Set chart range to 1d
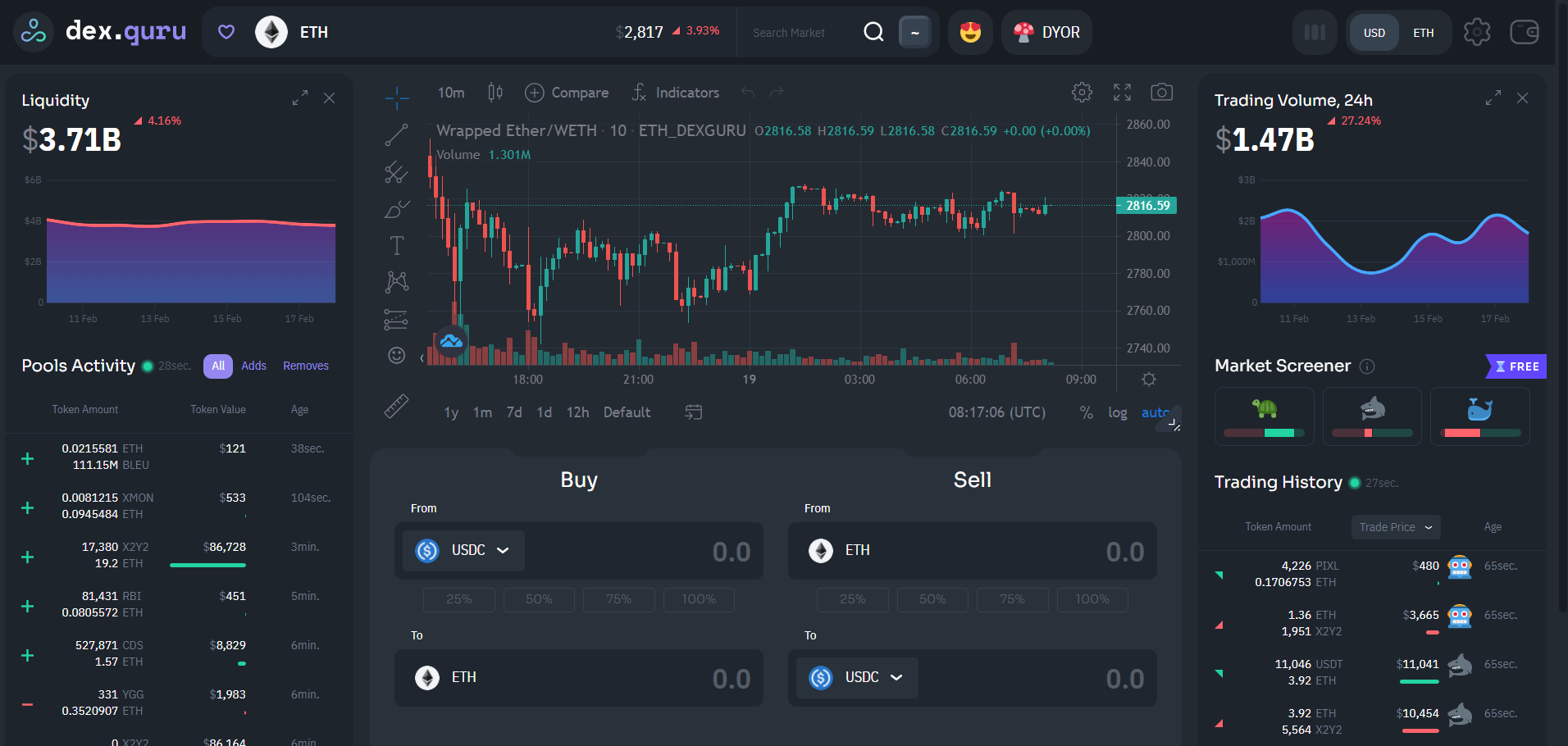This screenshot has height=746, width=1568. (x=545, y=412)
